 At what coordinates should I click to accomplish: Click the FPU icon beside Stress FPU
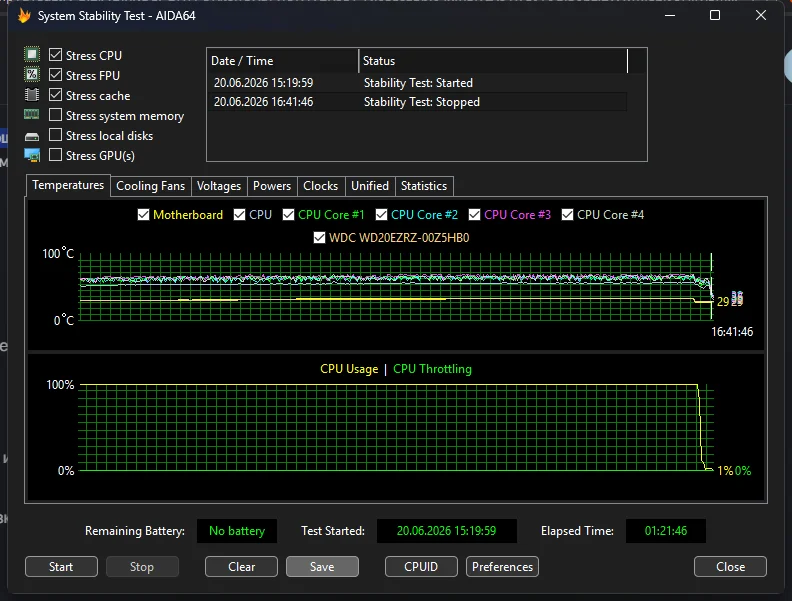(32, 75)
